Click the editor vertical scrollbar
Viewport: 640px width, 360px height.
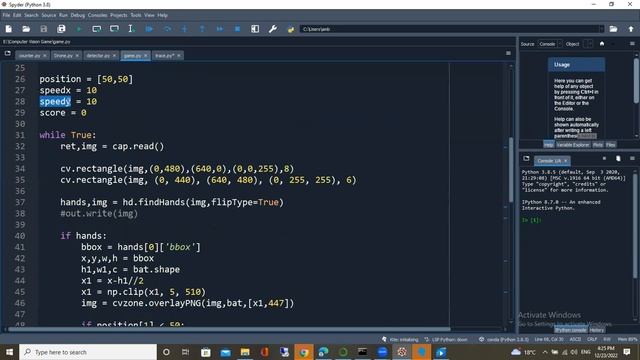(511, 170)
